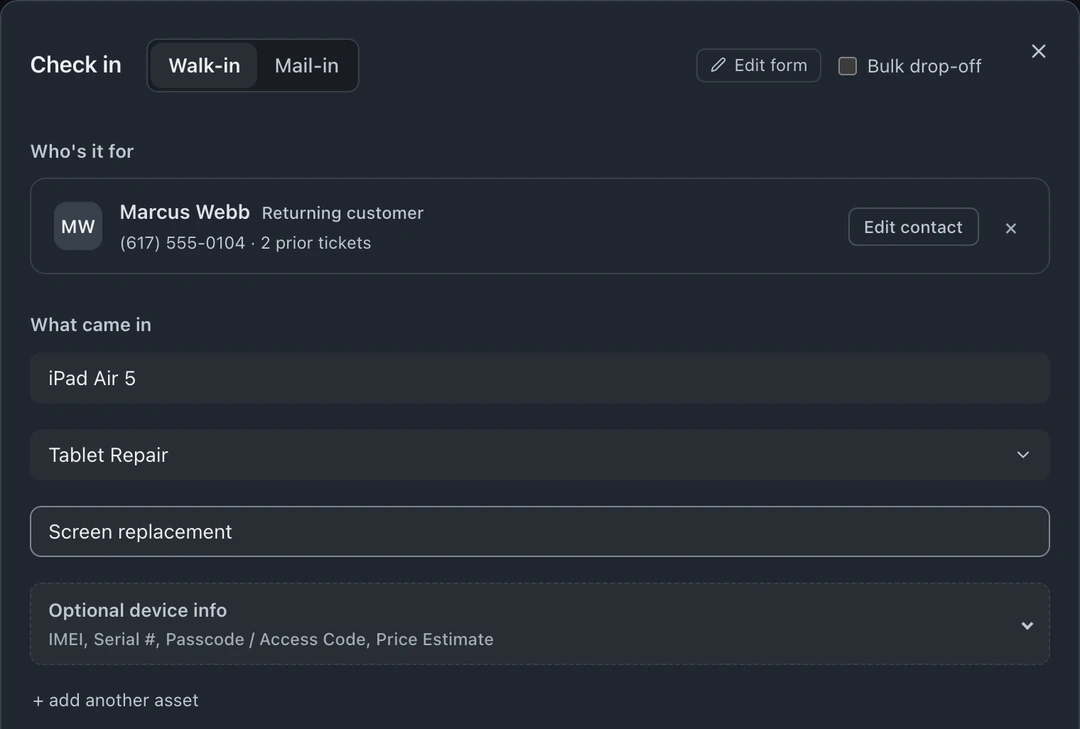This screenshot has width=1080, height=729.
Task: Click the plus sign before add another asset
Action: [x=38, y=701]
